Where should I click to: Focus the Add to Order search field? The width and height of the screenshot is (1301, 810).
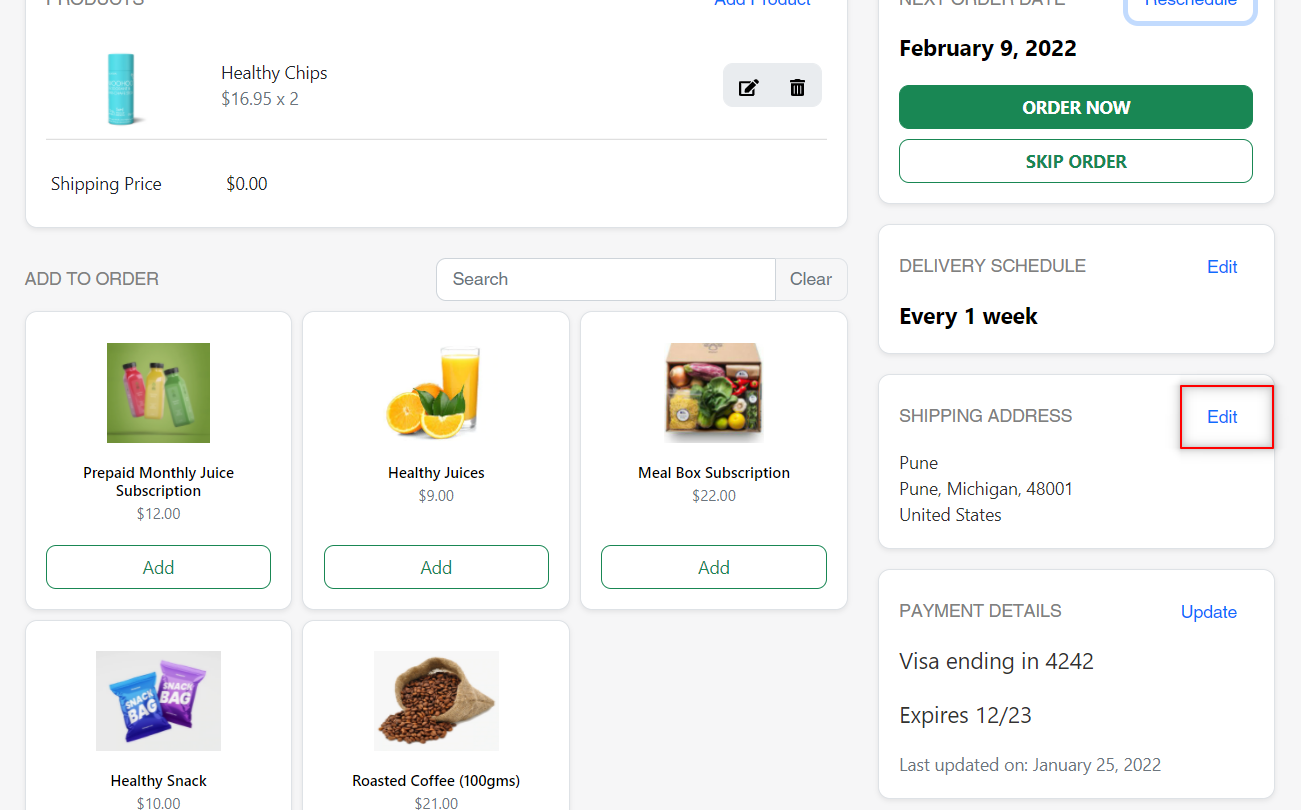tap(606, 279)
